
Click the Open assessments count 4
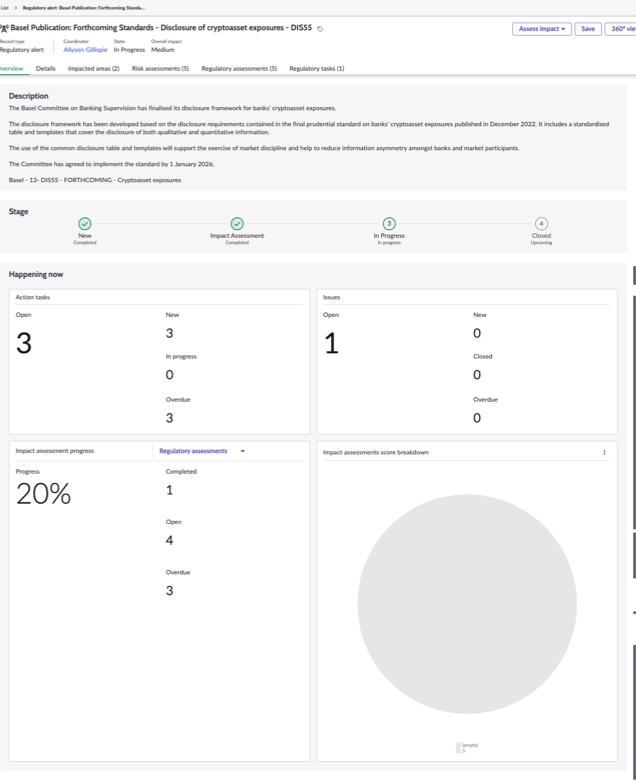pyautogui.click(x=169, y=540)
